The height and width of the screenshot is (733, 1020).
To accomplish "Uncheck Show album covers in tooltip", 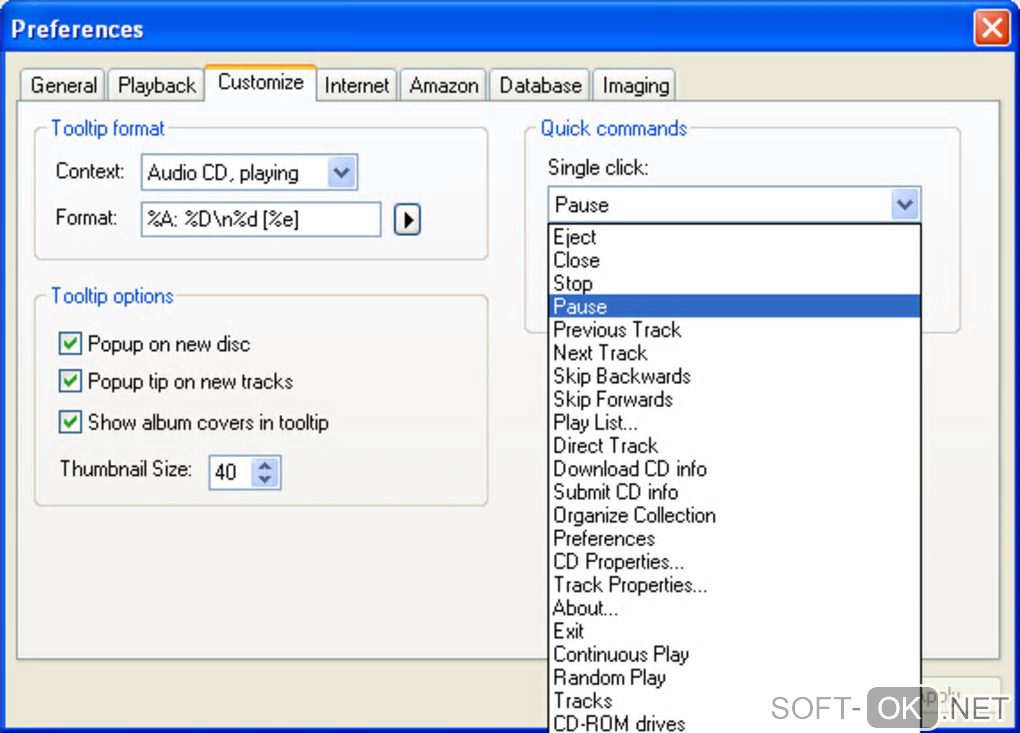I will [x=70, y=422].
